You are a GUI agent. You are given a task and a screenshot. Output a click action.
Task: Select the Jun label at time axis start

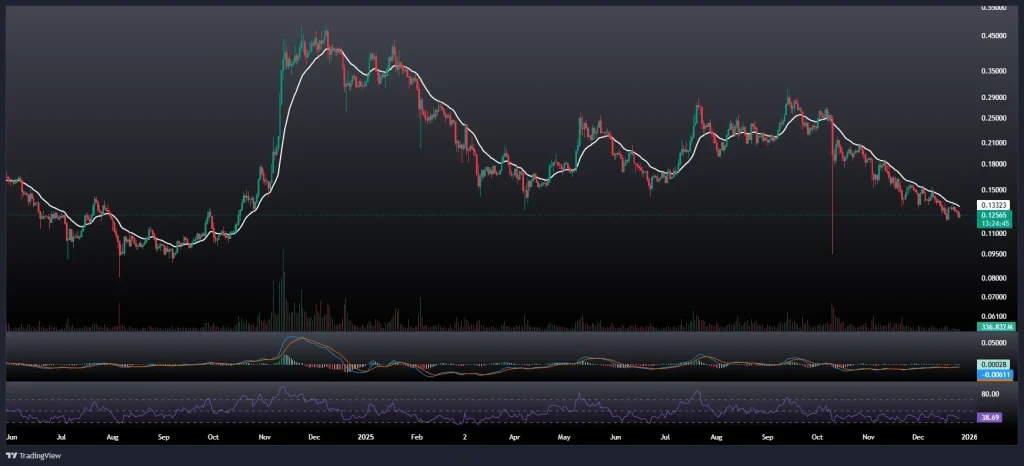pos(12,437)
